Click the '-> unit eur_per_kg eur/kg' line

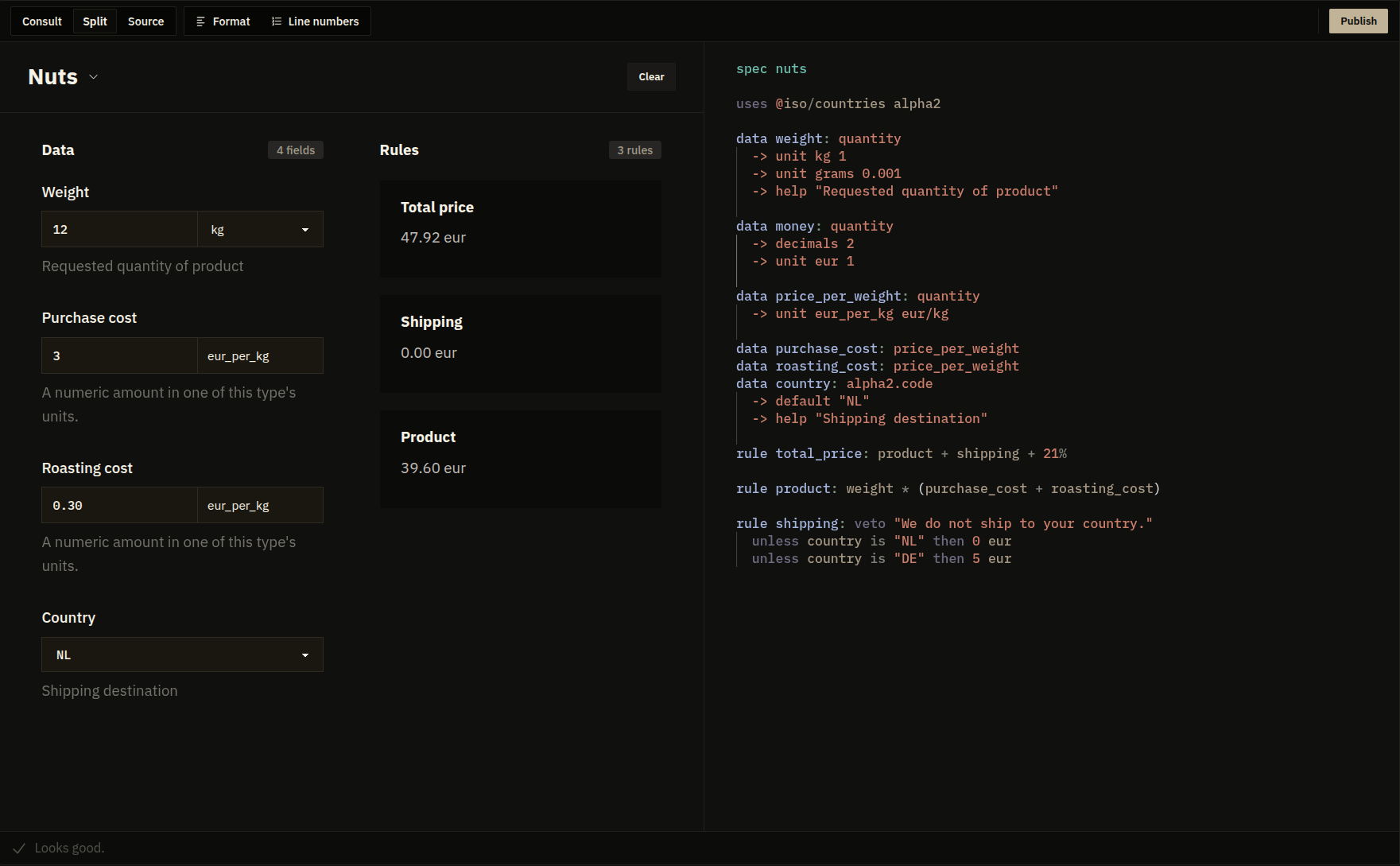[x=851, y=313]
